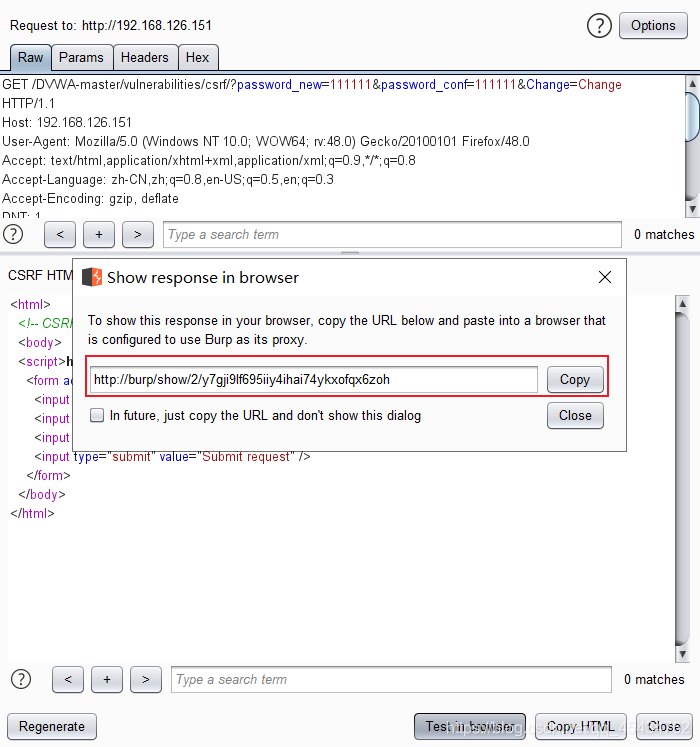Click the Accept-Language header line
This screenshot has height=747, width=700.
tap(168, 180)
